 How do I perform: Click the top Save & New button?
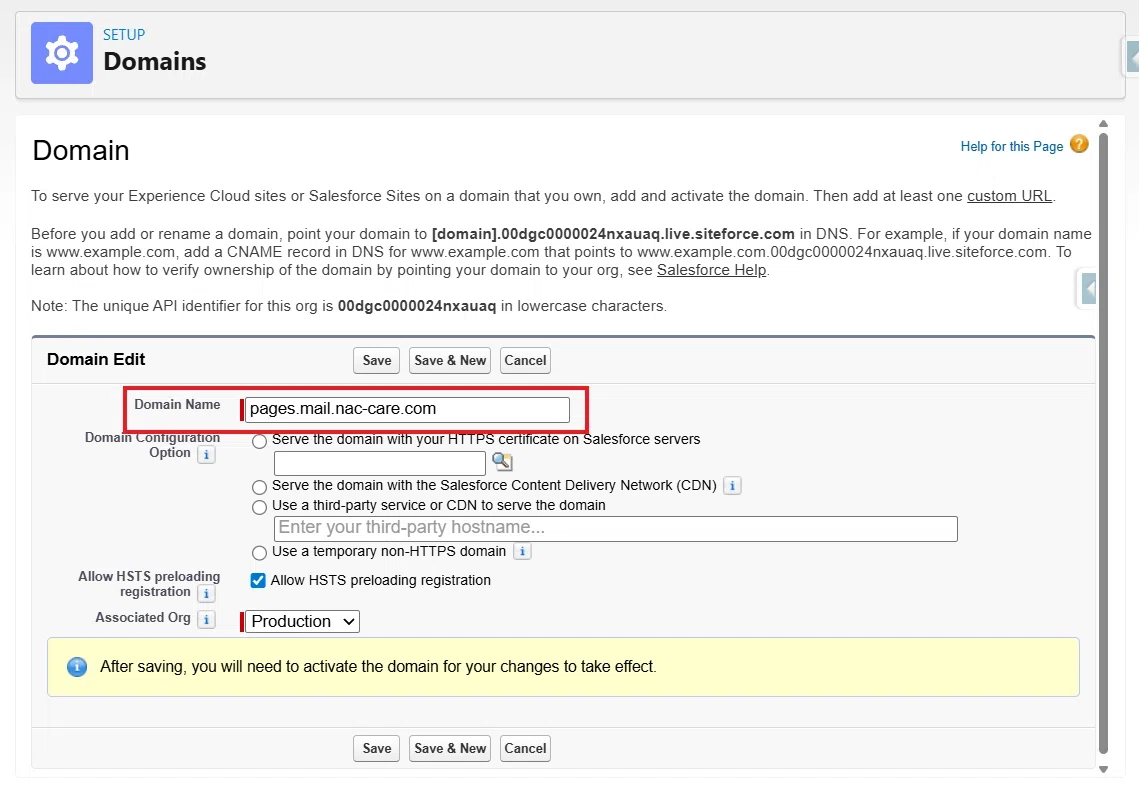[x=450, y=361]
